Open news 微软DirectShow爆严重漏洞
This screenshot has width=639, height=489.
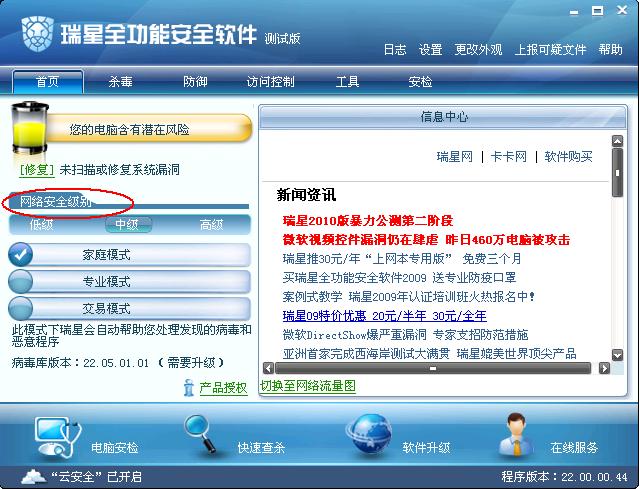coord(405,335)
